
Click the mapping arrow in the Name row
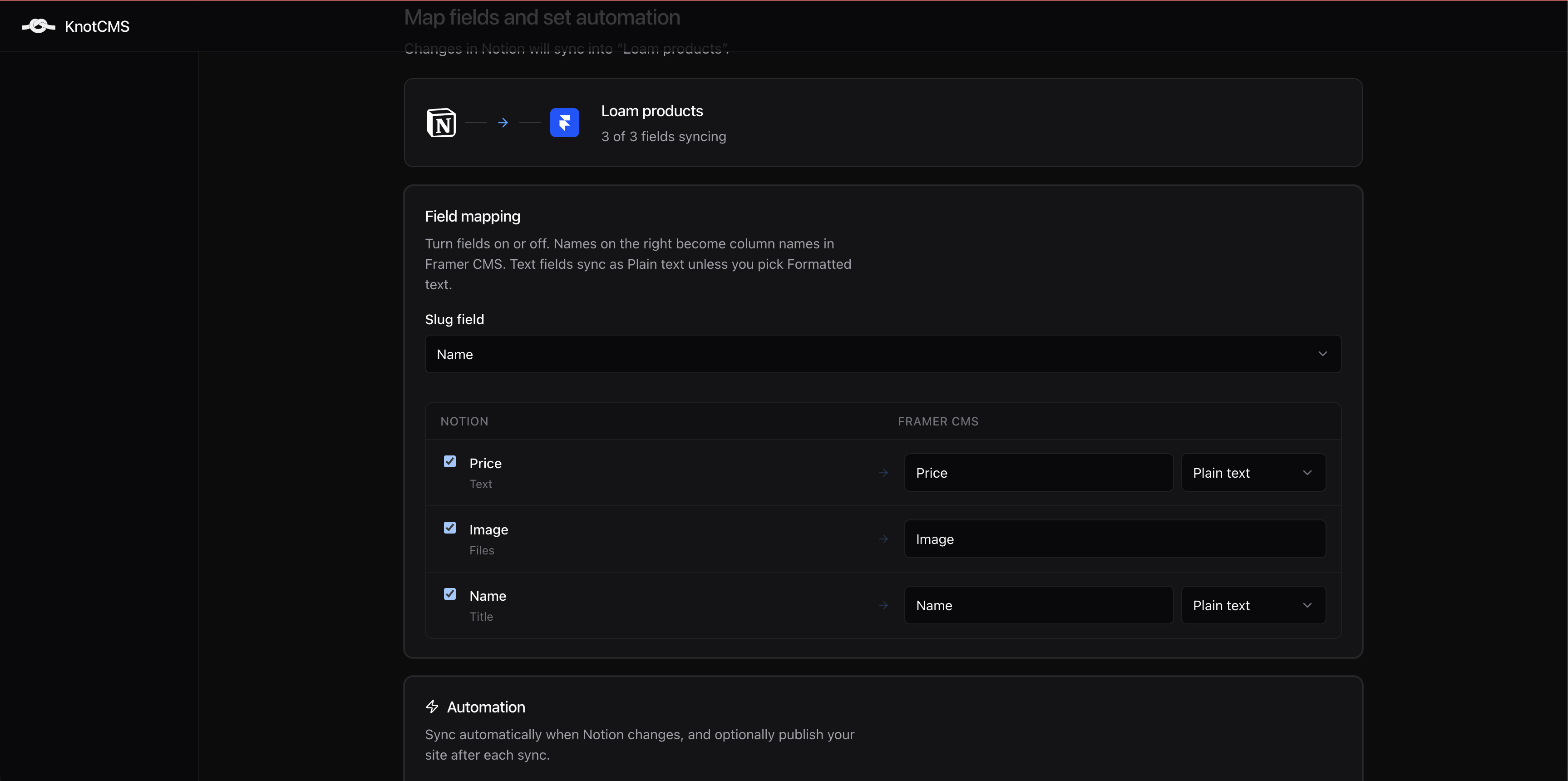pos(883,606)
